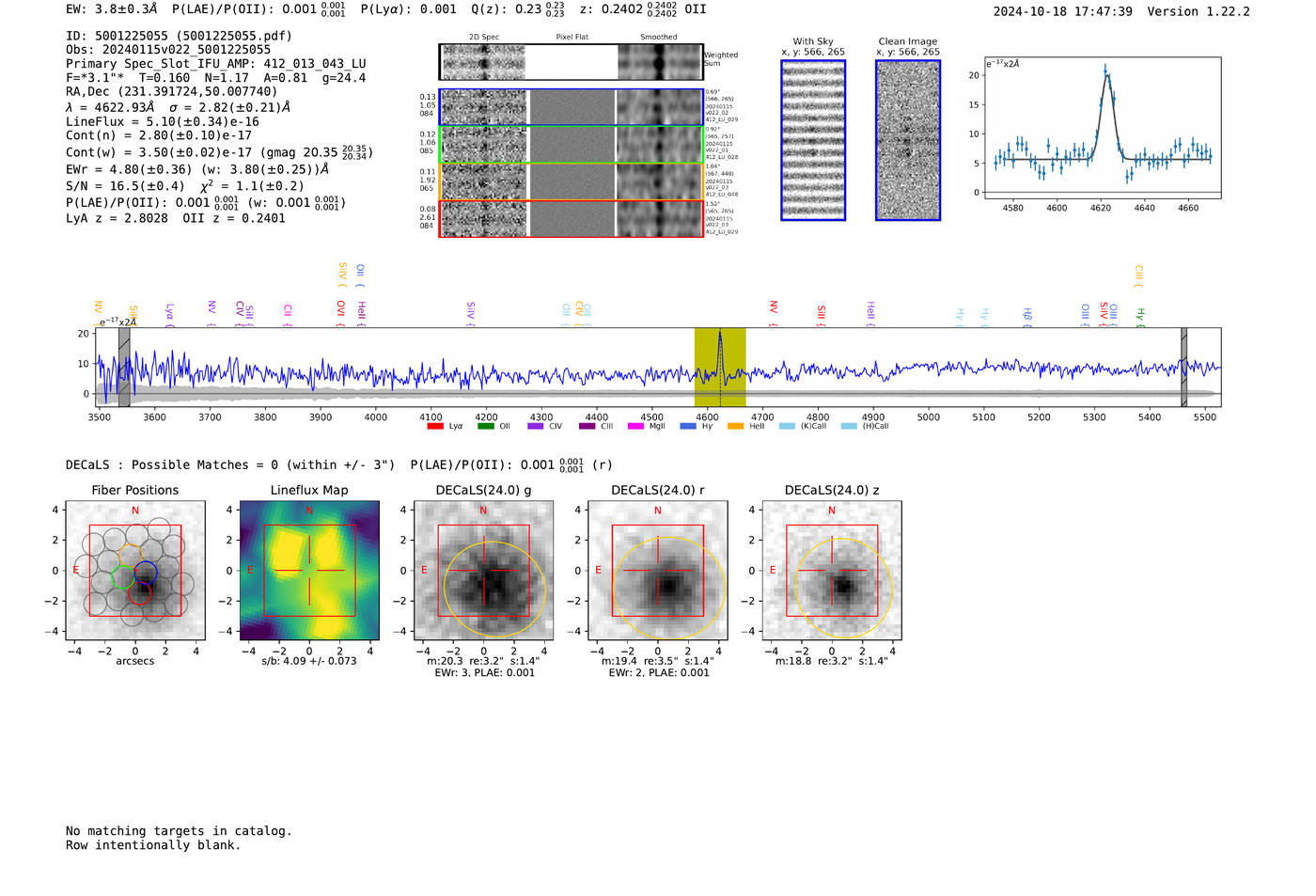Screen dimensions: 1316x896
Task: Click the Obs: 20240115v022_5001225055 text
Action: 168,50
